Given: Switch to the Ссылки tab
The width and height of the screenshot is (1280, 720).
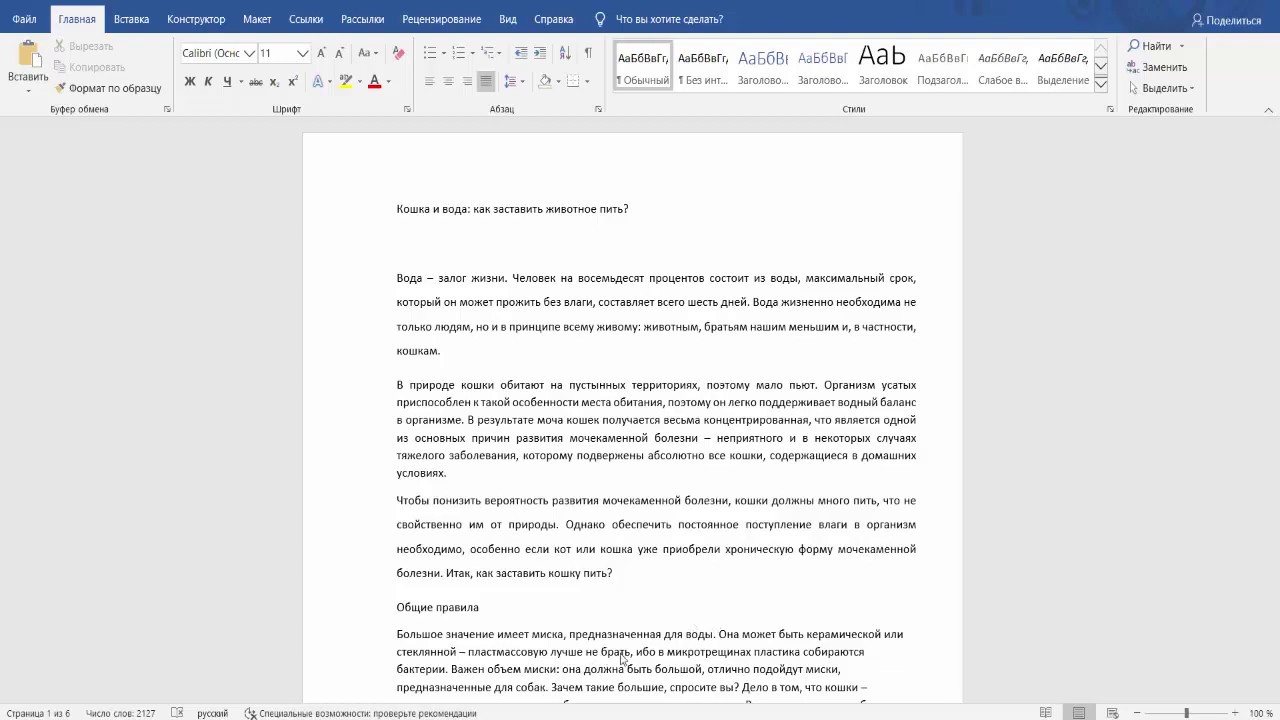Looking at the screenshot, I should pyautogui.click(x=306, y=19).
